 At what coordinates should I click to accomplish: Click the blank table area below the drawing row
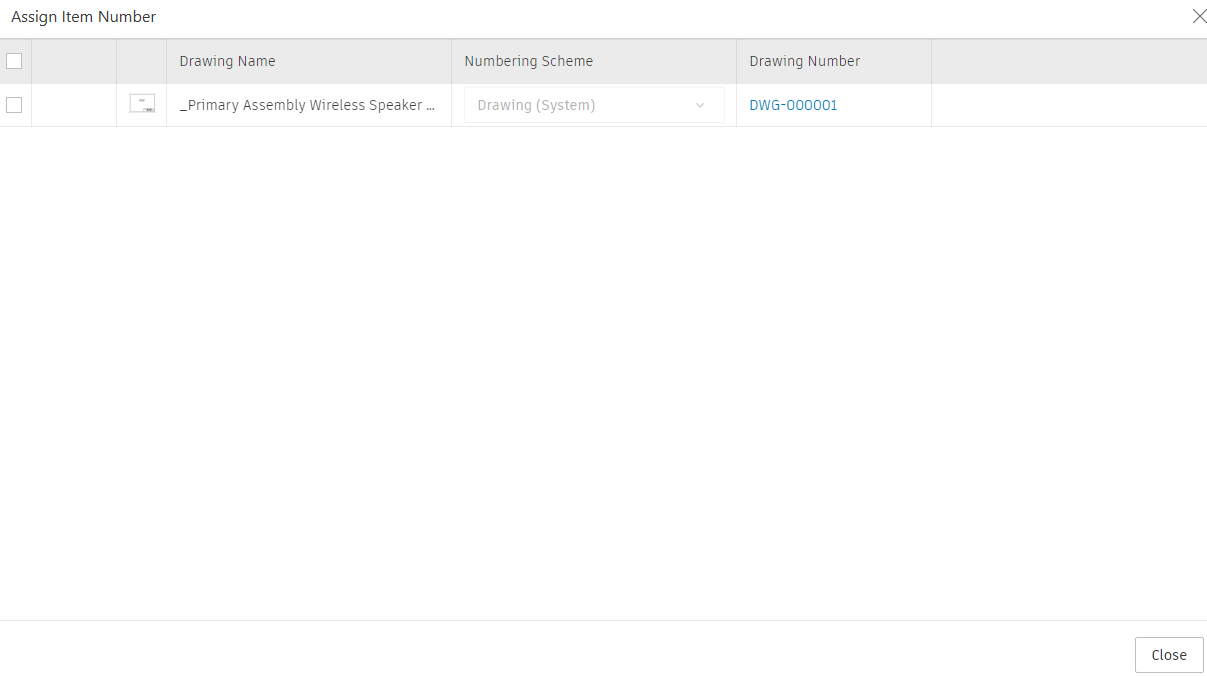[x=600, y=370]
